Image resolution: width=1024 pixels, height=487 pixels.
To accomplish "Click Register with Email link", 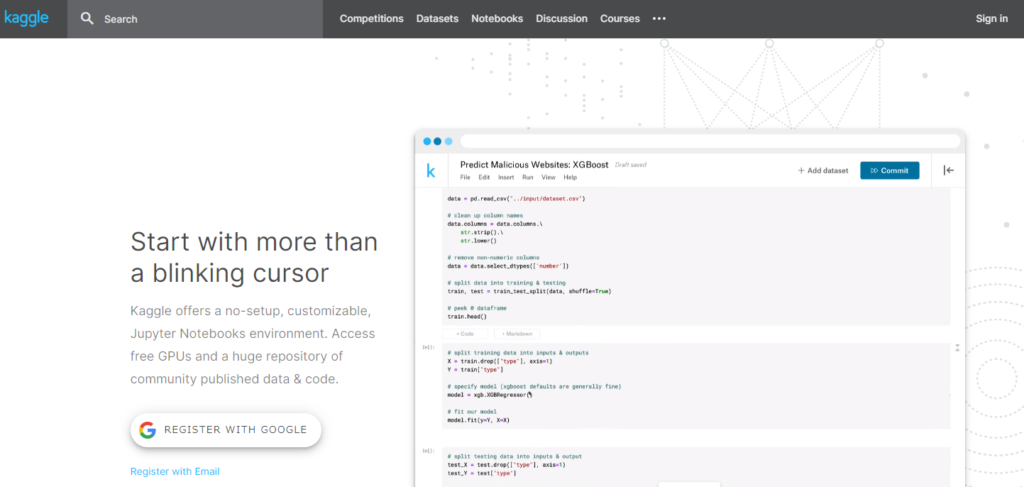I will click(x=175, y=471).
